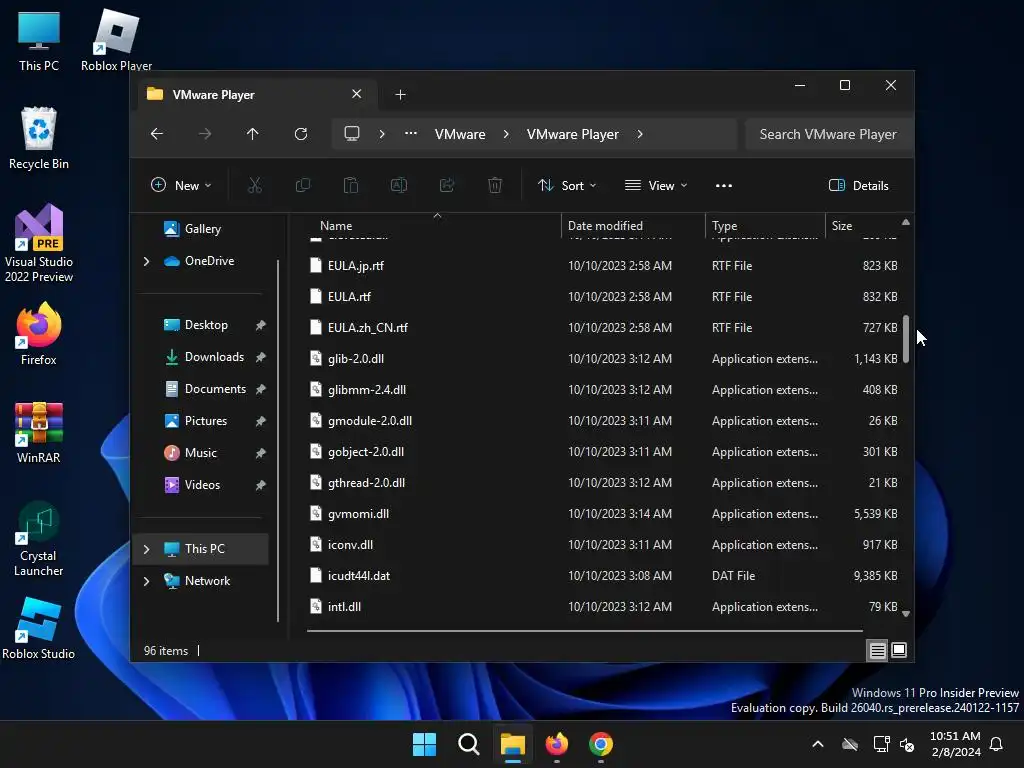Click the Paste clipboard icon
This screenshot has height=768, width=1024.
coord(351,185)
